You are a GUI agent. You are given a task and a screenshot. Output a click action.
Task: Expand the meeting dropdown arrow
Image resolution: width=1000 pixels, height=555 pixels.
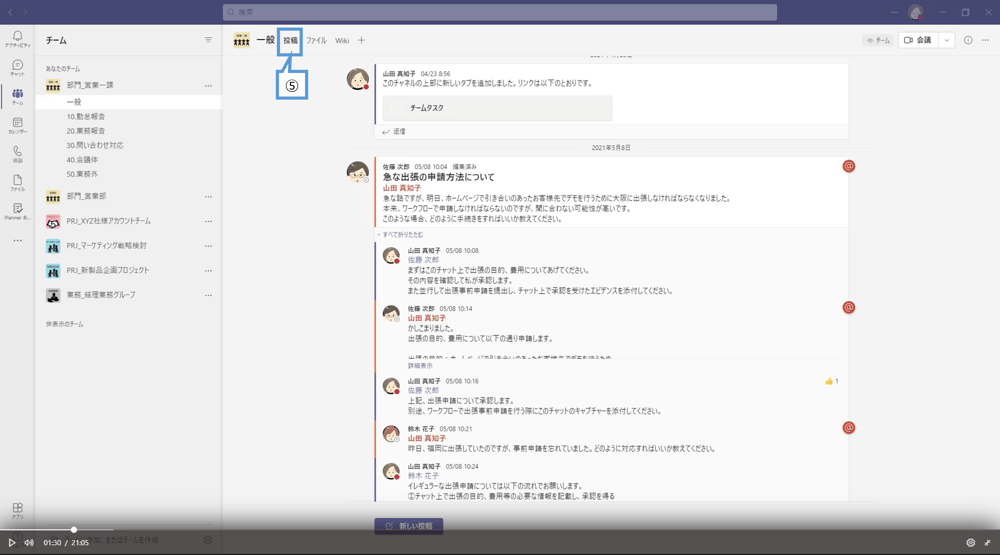tap(946, 40)
